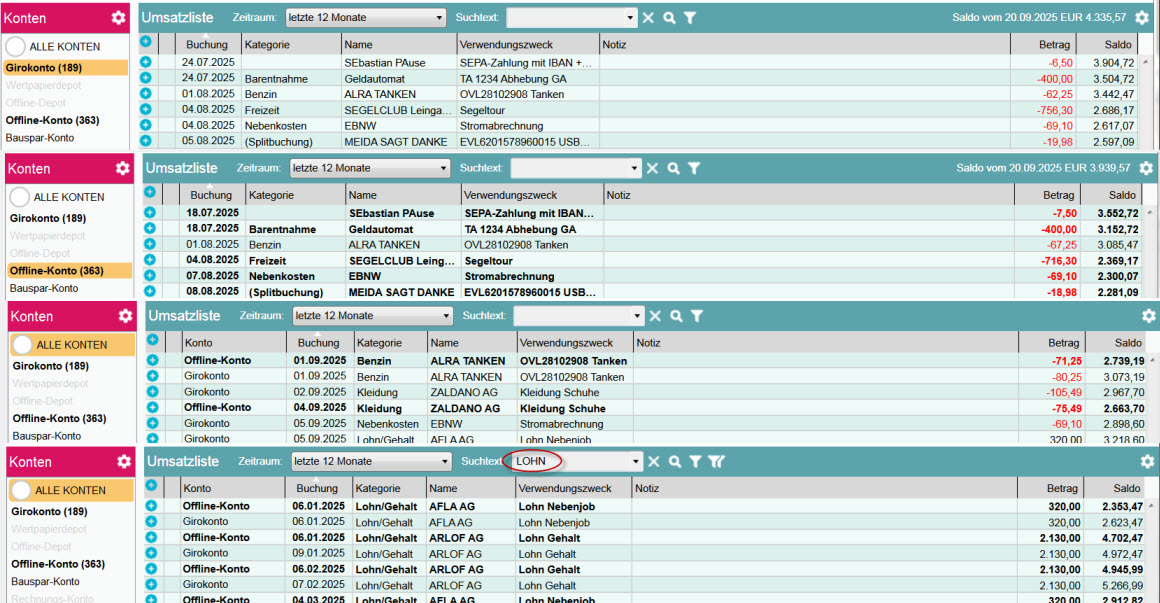Click Verwendungszweck column header in LOHN results table
The width and height of the screenshot is (1160, 603).
tap(565, 488)
